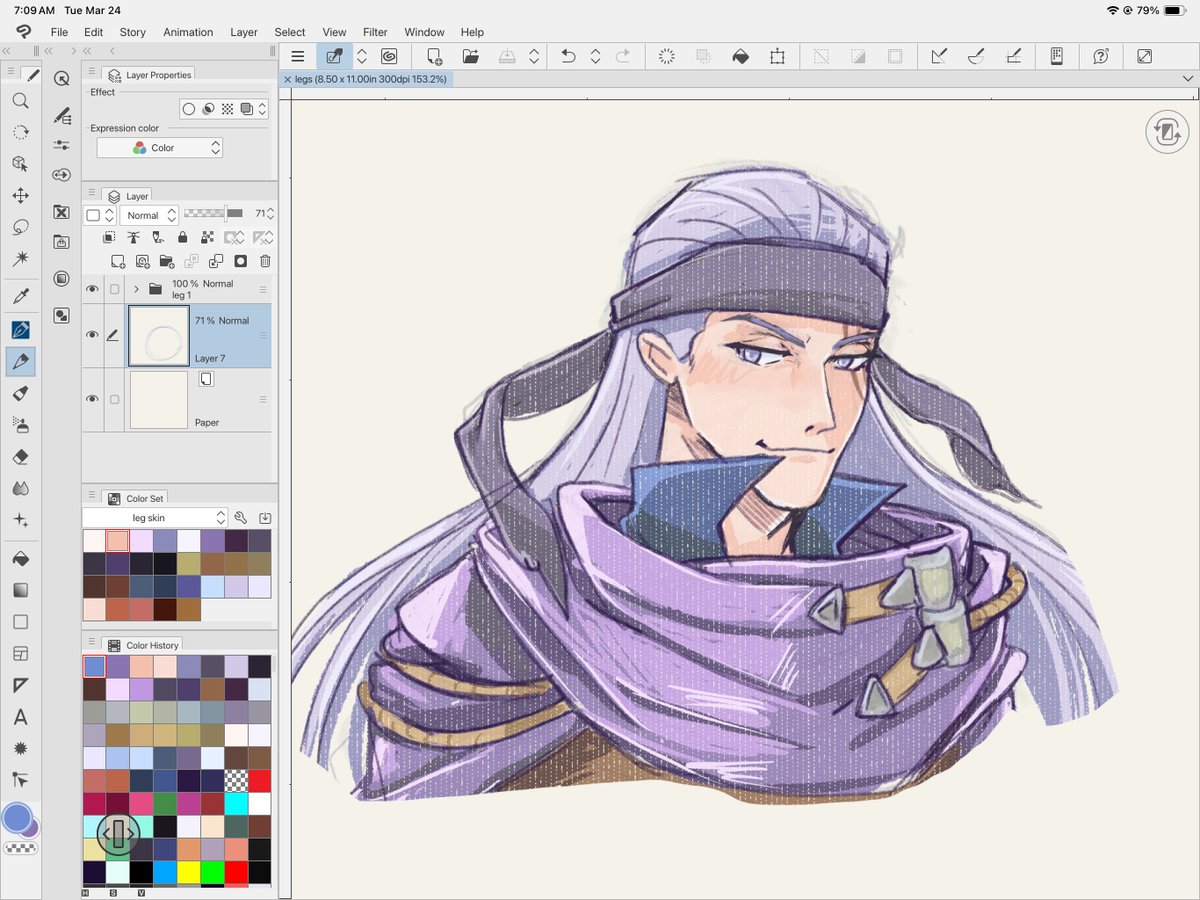Open the command bar hamburger menu
This screenshot has width=1200, height=900.
[297, 57]
